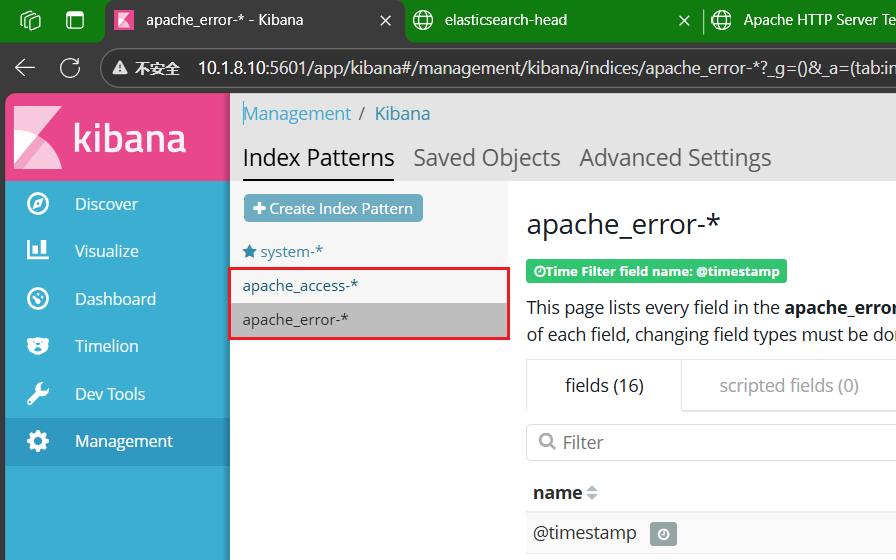Image resolution: width=896 pixels, height=560 pixels.
Task: Click the not-secure warning icon
Action: [120, 69]
